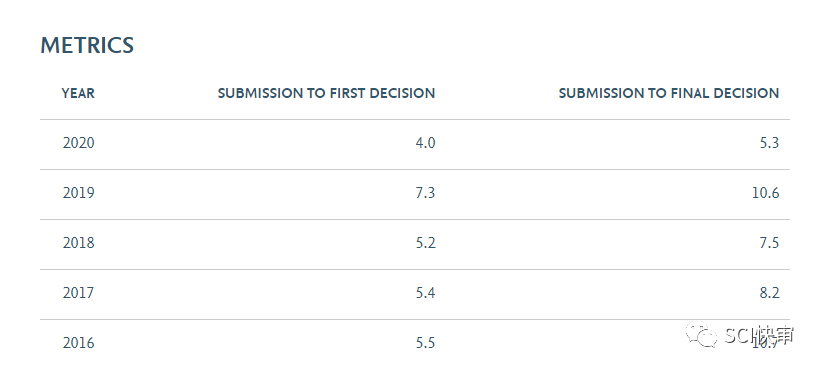Viewport: 821px width, 371px height.
Task: Select the YEAR column header
Action: [x=78, y=93]
